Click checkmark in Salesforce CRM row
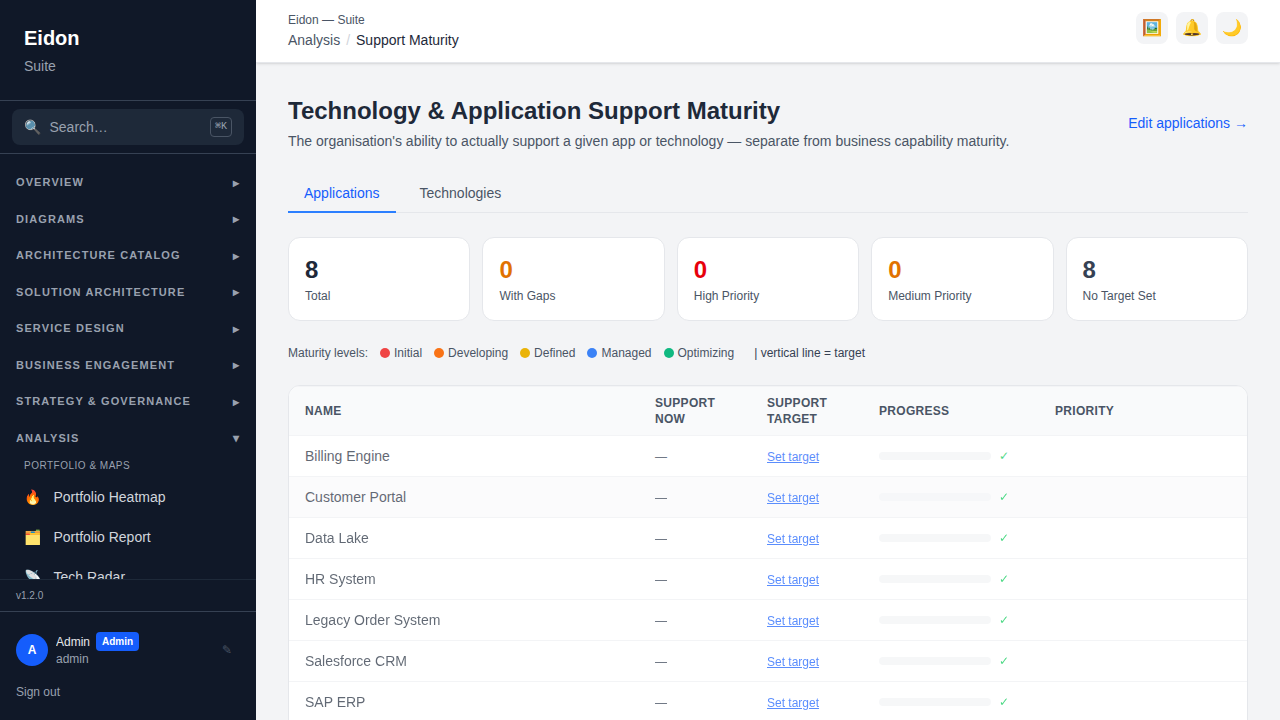This screenshot has width=1280, height=720. [x=1004, y=661]
